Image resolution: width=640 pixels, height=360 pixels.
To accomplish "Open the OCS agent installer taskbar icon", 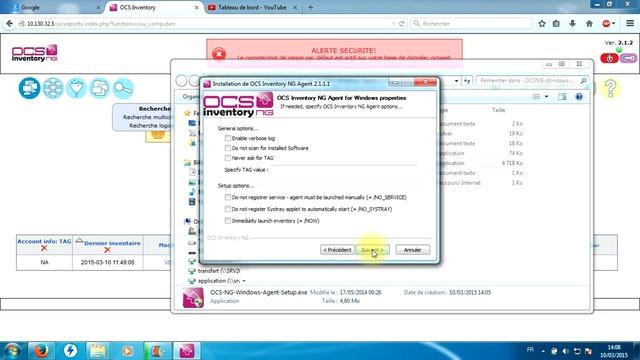I will tap(186, 351).
